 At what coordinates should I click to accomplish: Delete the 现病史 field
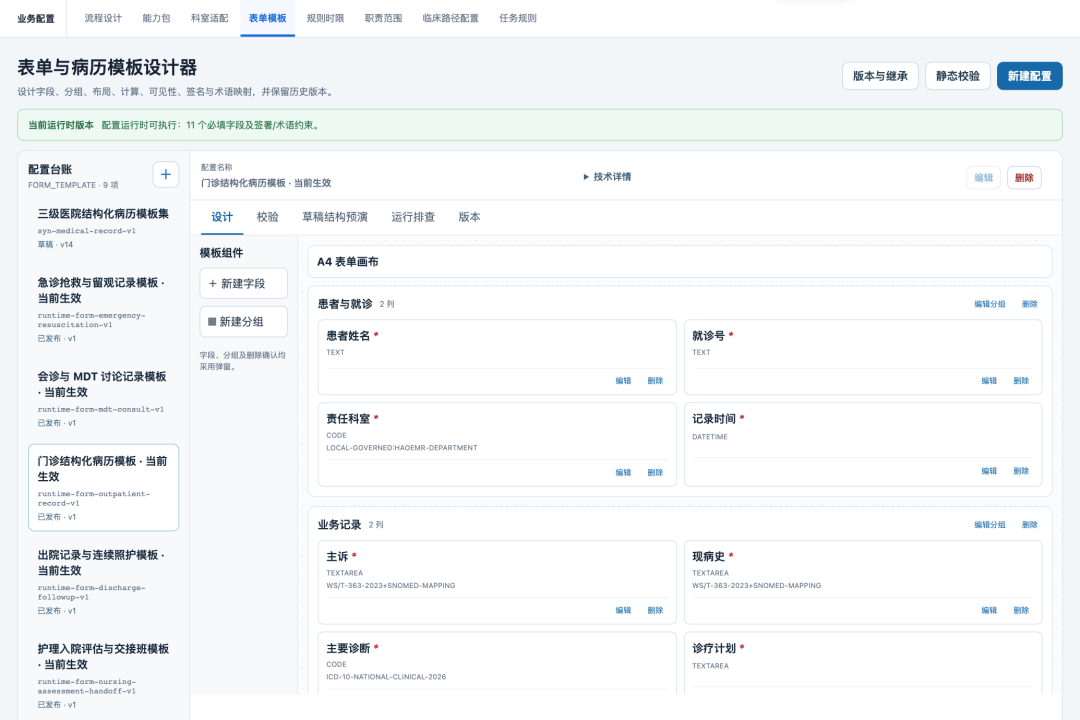pos(1021,610)
